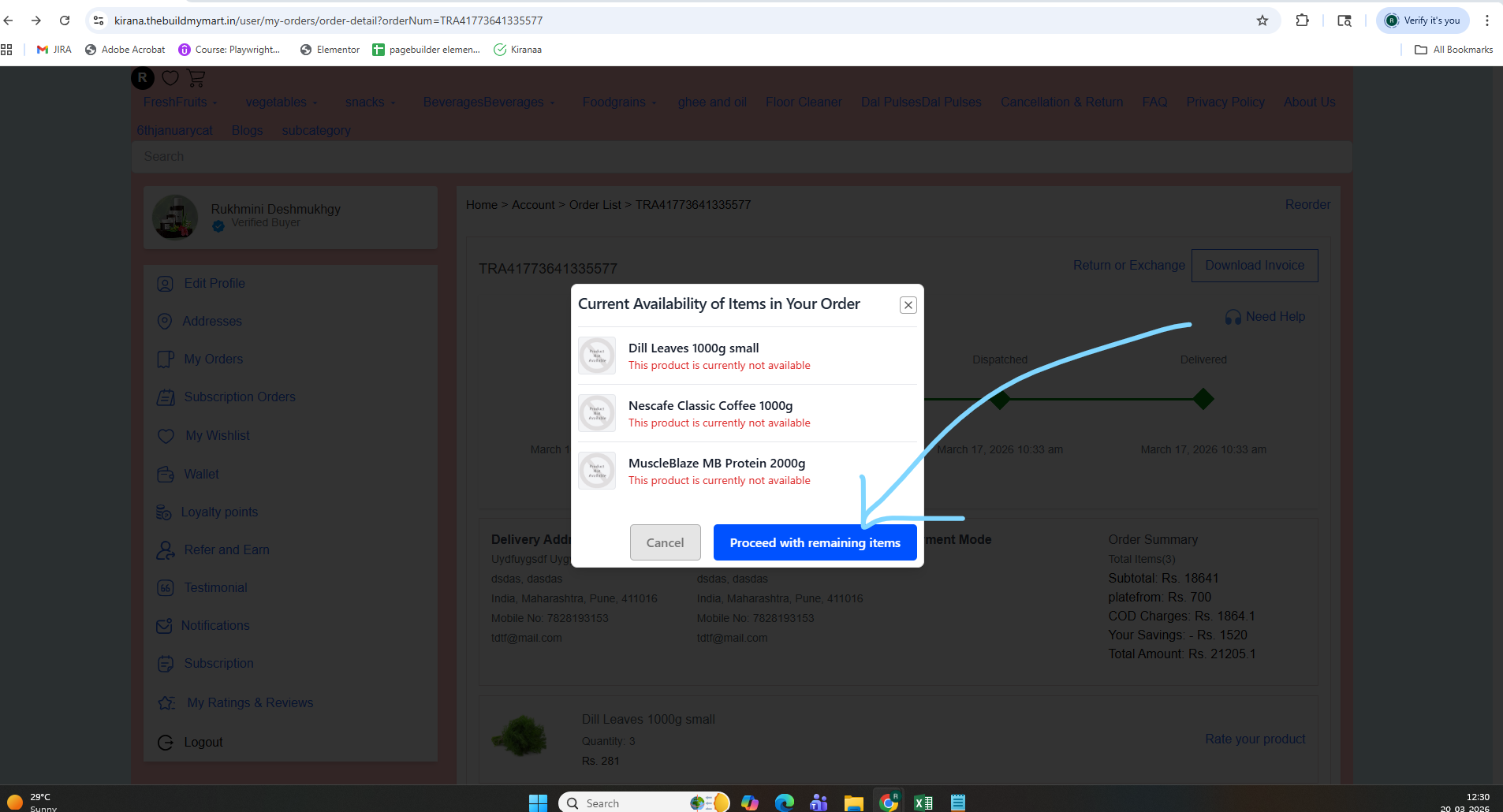The width and height of the screenshot is (1503, 812).
Task: Open Chrome's three-dot menu
Action: 1487,20
